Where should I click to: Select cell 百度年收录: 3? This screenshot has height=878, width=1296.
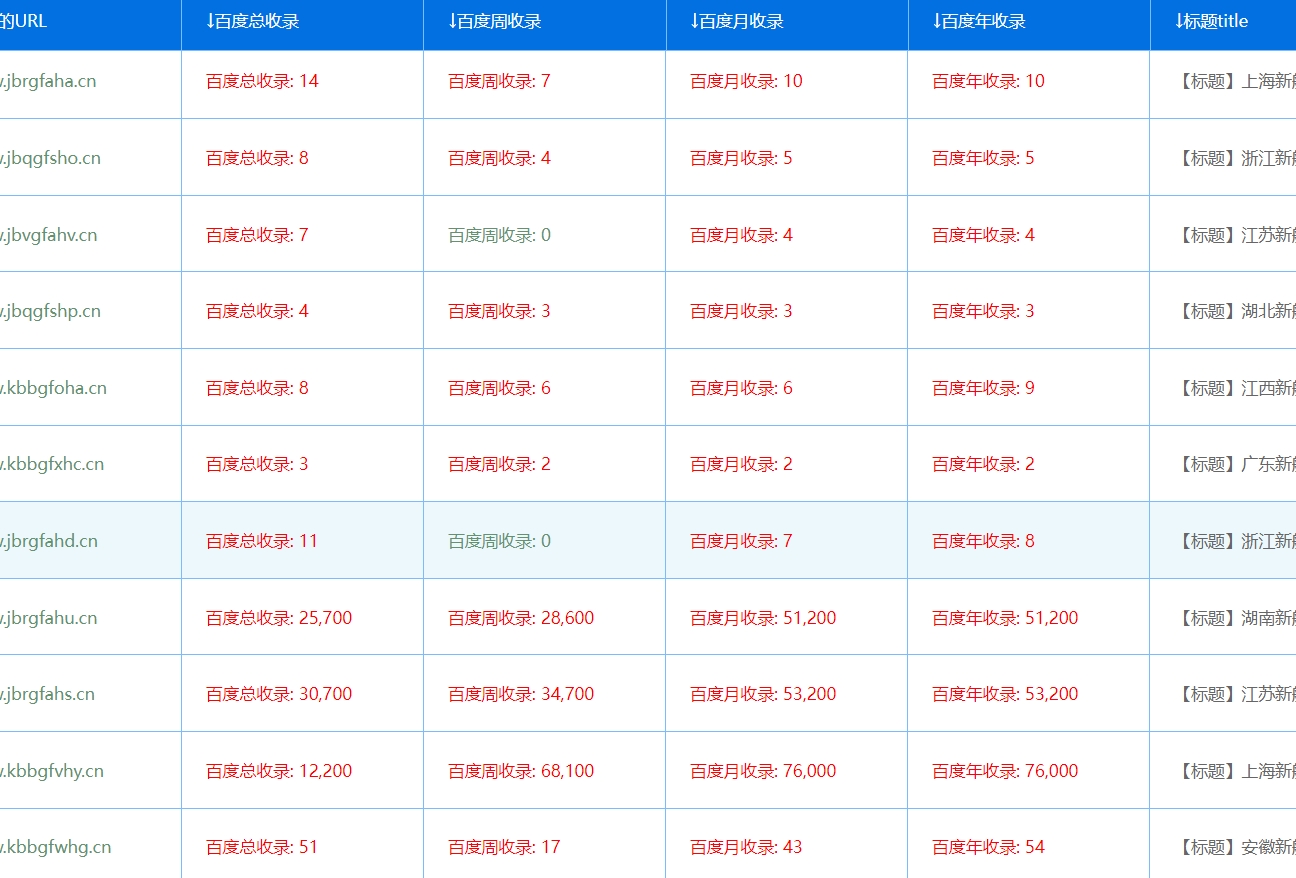click(983, 311)
